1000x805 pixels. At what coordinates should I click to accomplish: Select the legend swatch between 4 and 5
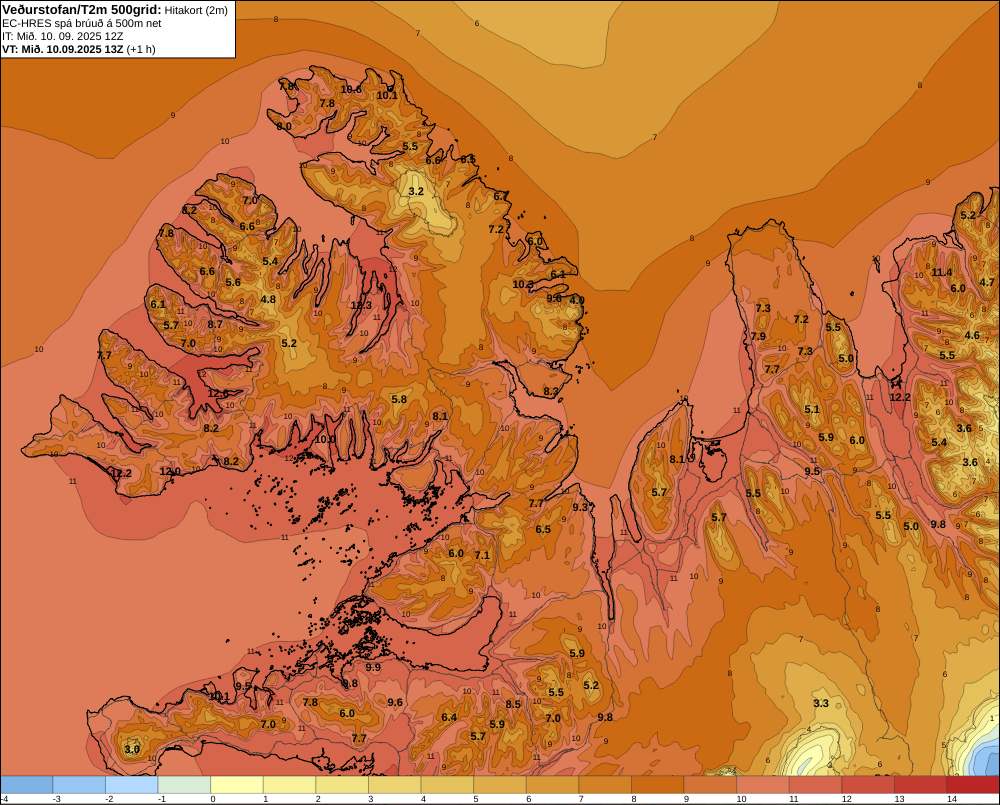(447, 785)
